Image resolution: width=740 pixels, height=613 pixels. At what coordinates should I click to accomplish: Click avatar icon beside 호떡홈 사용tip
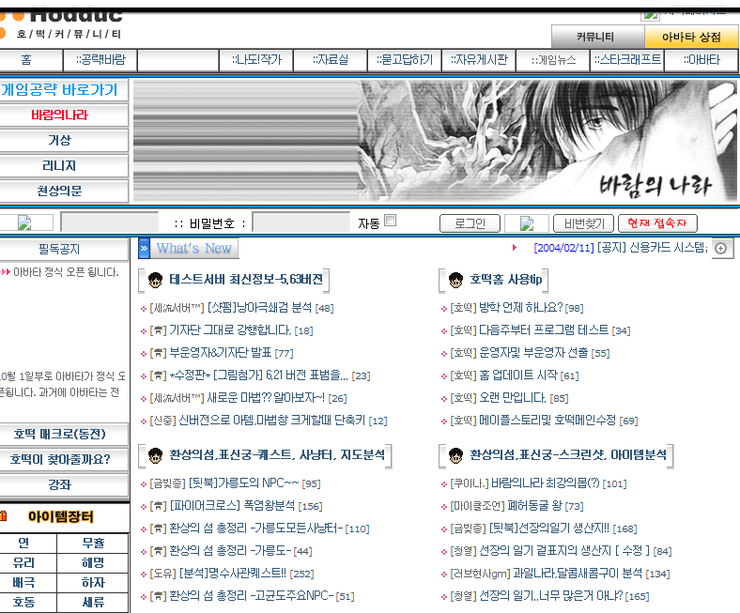tap(455, 280)
